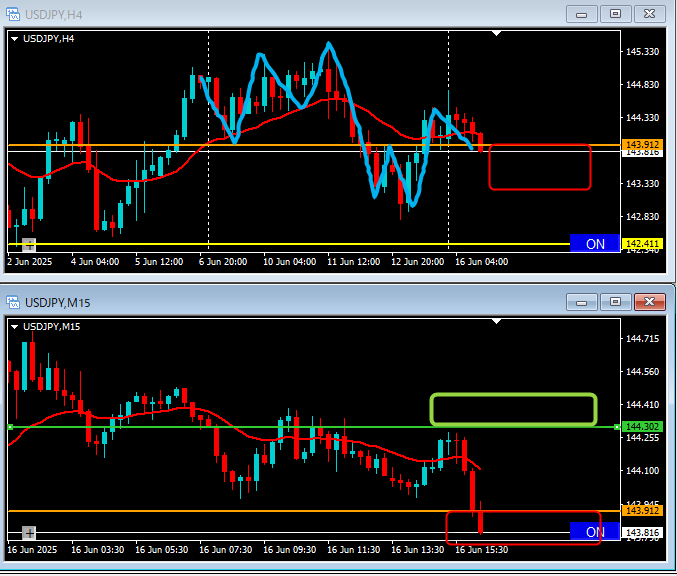Click the USDJPY,H4 window chart icon
The width and height of the screenshot is (677, 576).
click(13, 14)
